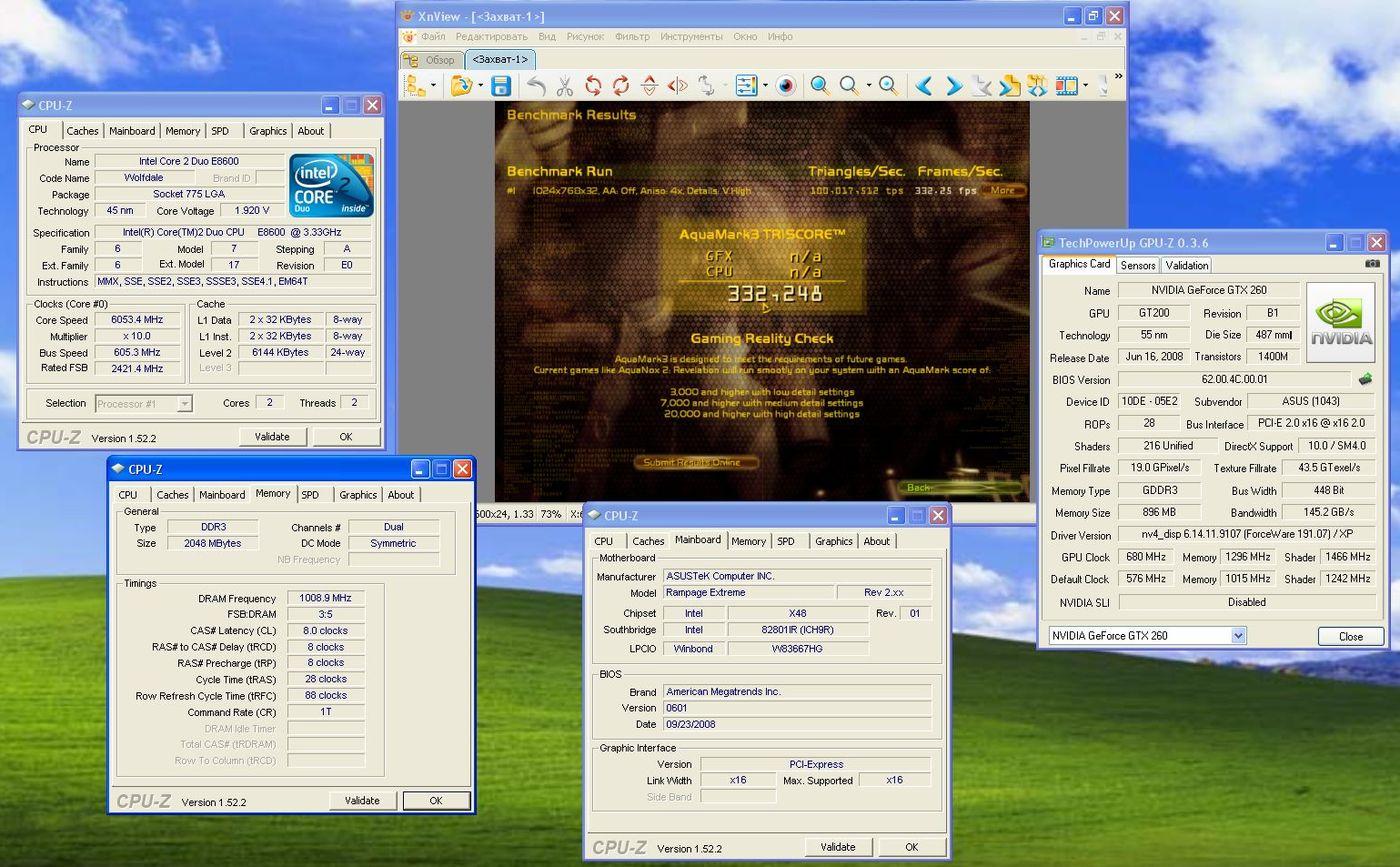Click the gray lossless transform icon in XnView
Image resolution: width=1400 pixels, height=867 pixels.
click(706, 86)
